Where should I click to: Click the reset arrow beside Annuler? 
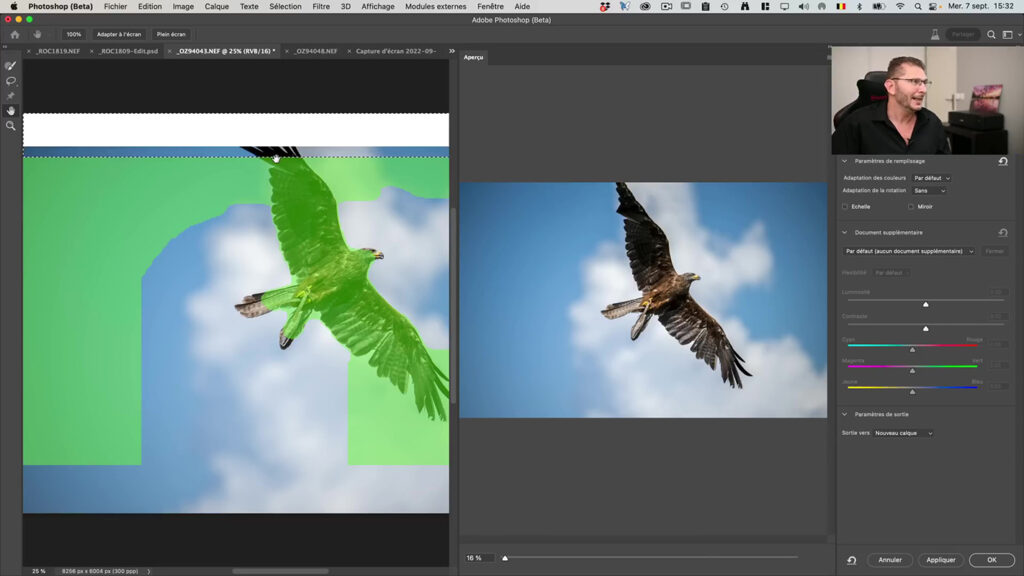click(x=852, y=560)
